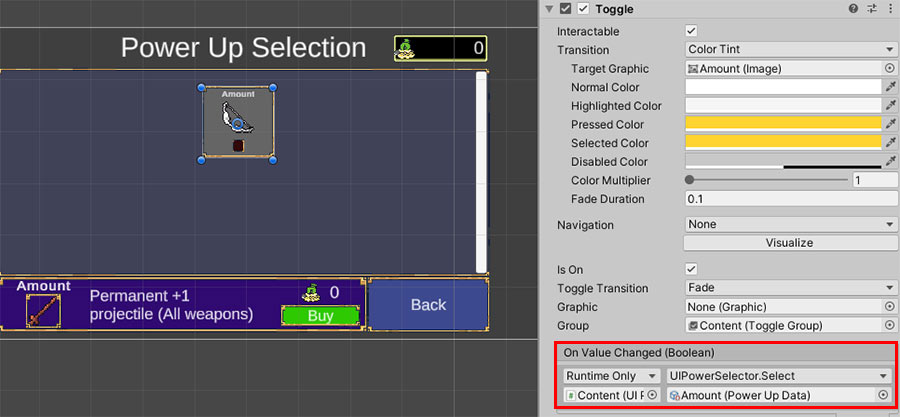Pick Disabled Color with eyedropper

click(890, 161)
